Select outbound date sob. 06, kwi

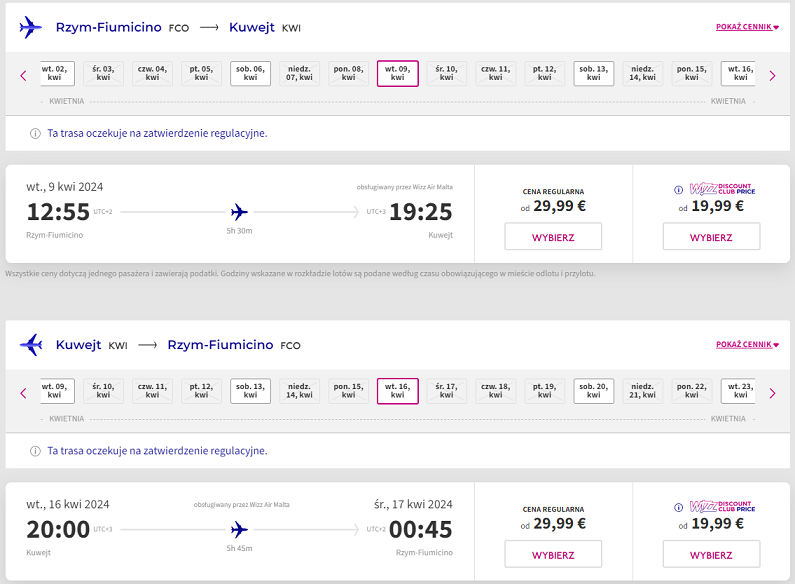pyautogui.click(x=250, y=74)
